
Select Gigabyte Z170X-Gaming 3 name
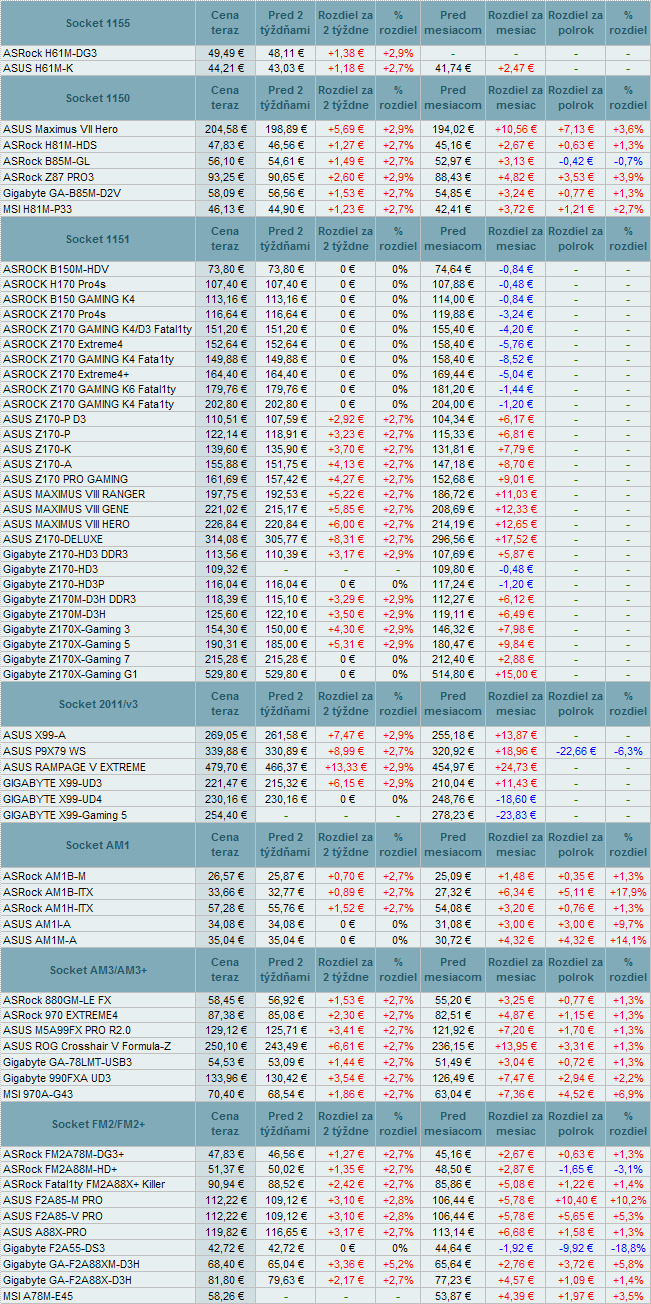click(x=66, y=629)
